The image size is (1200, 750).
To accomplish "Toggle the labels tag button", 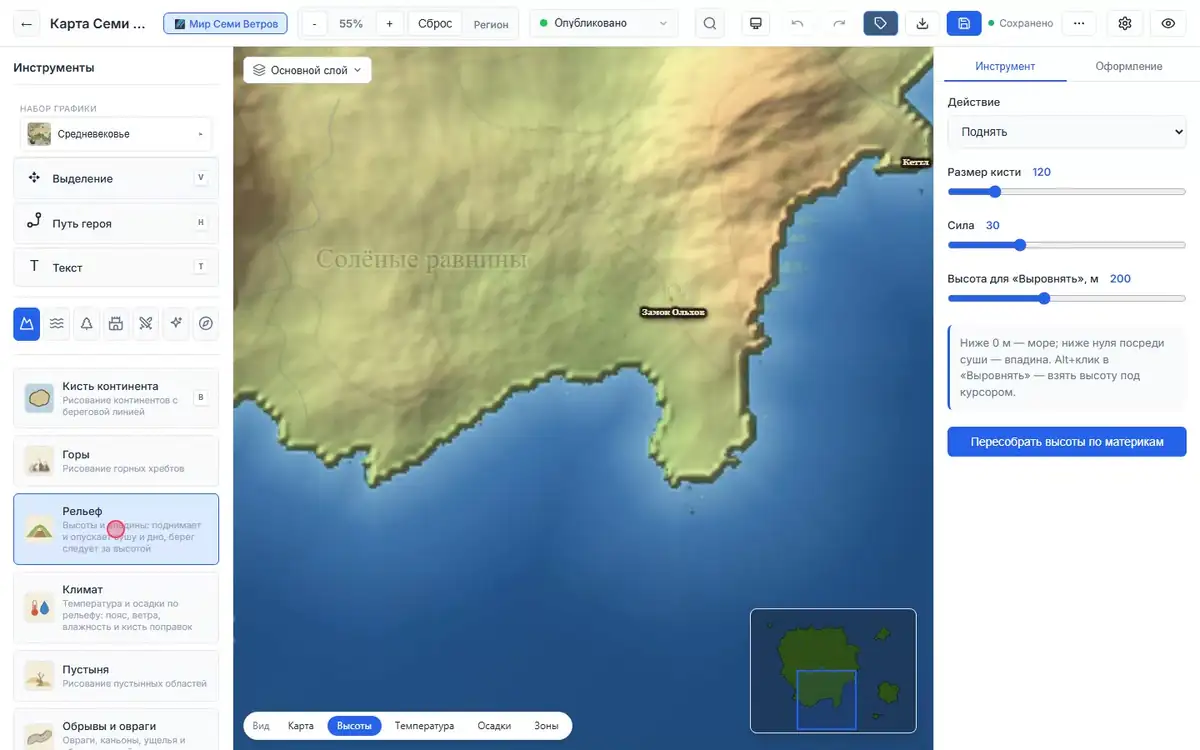I will click(x=880, y=23).
